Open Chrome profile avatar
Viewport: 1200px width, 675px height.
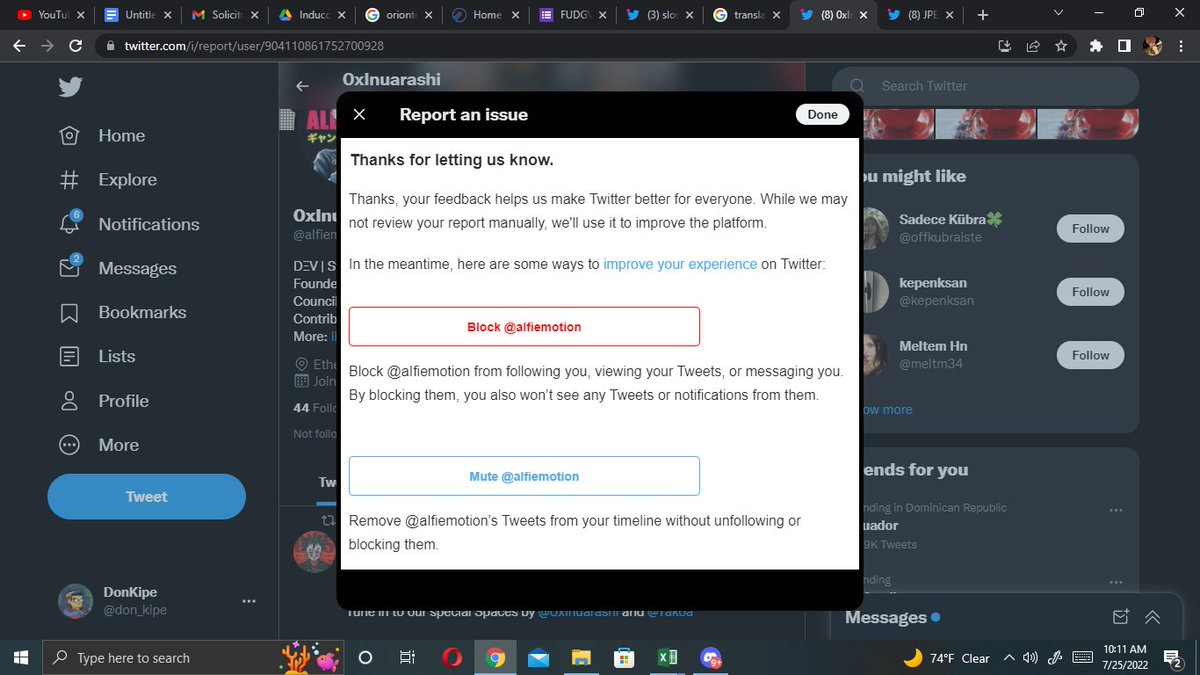pos(1152,46)
